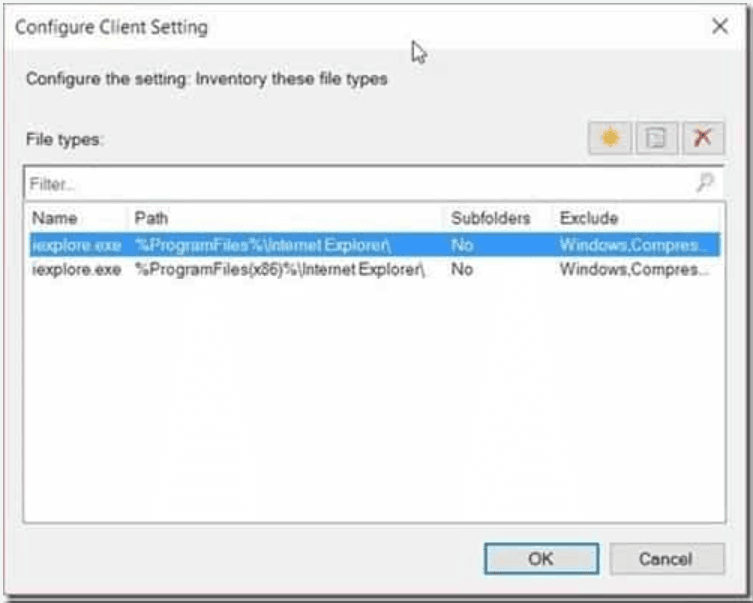
Task: Delete the selected file type entry
Action: pos(702,138)
